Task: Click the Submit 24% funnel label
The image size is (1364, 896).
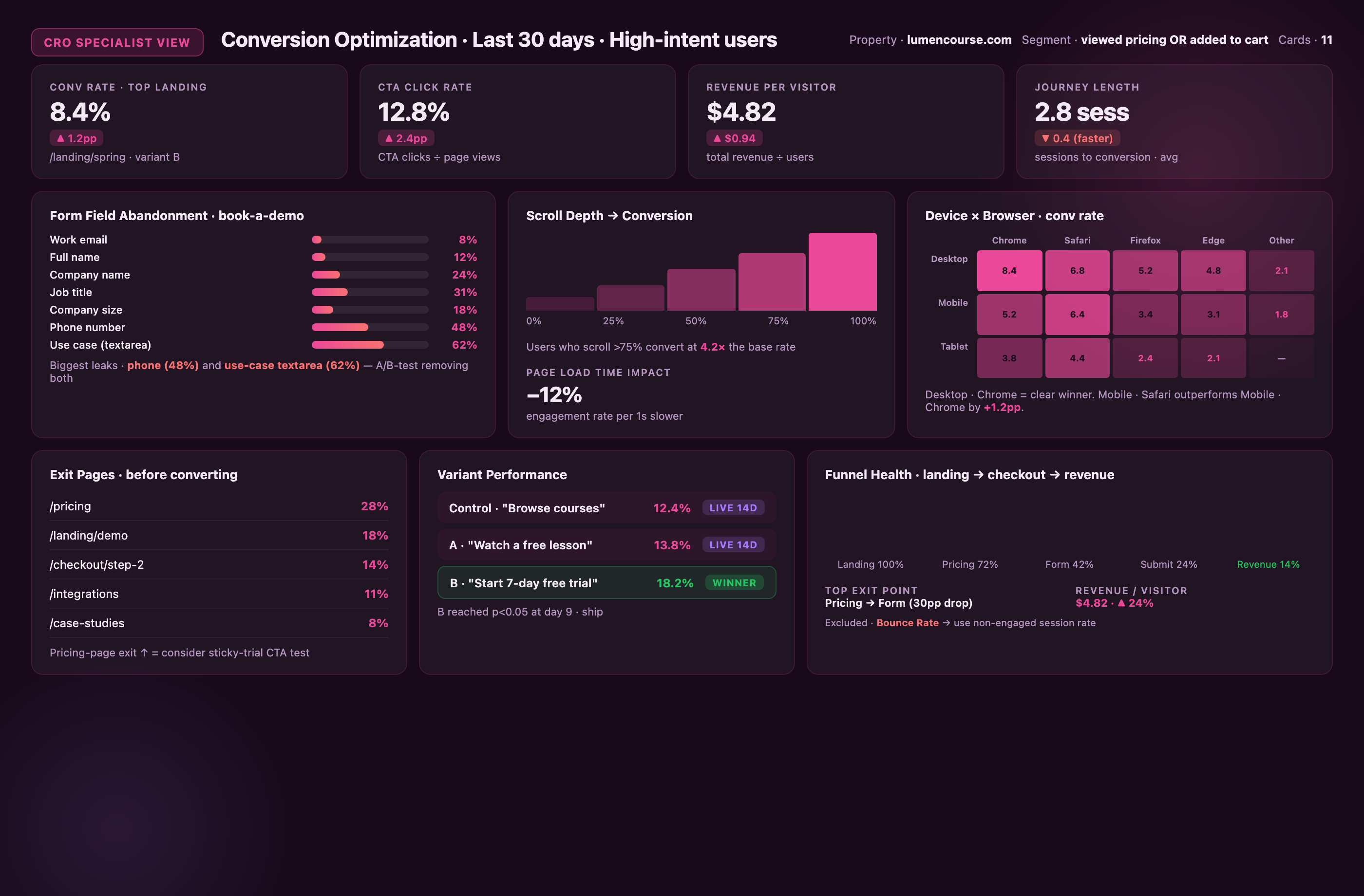Action: [1169, 564]
